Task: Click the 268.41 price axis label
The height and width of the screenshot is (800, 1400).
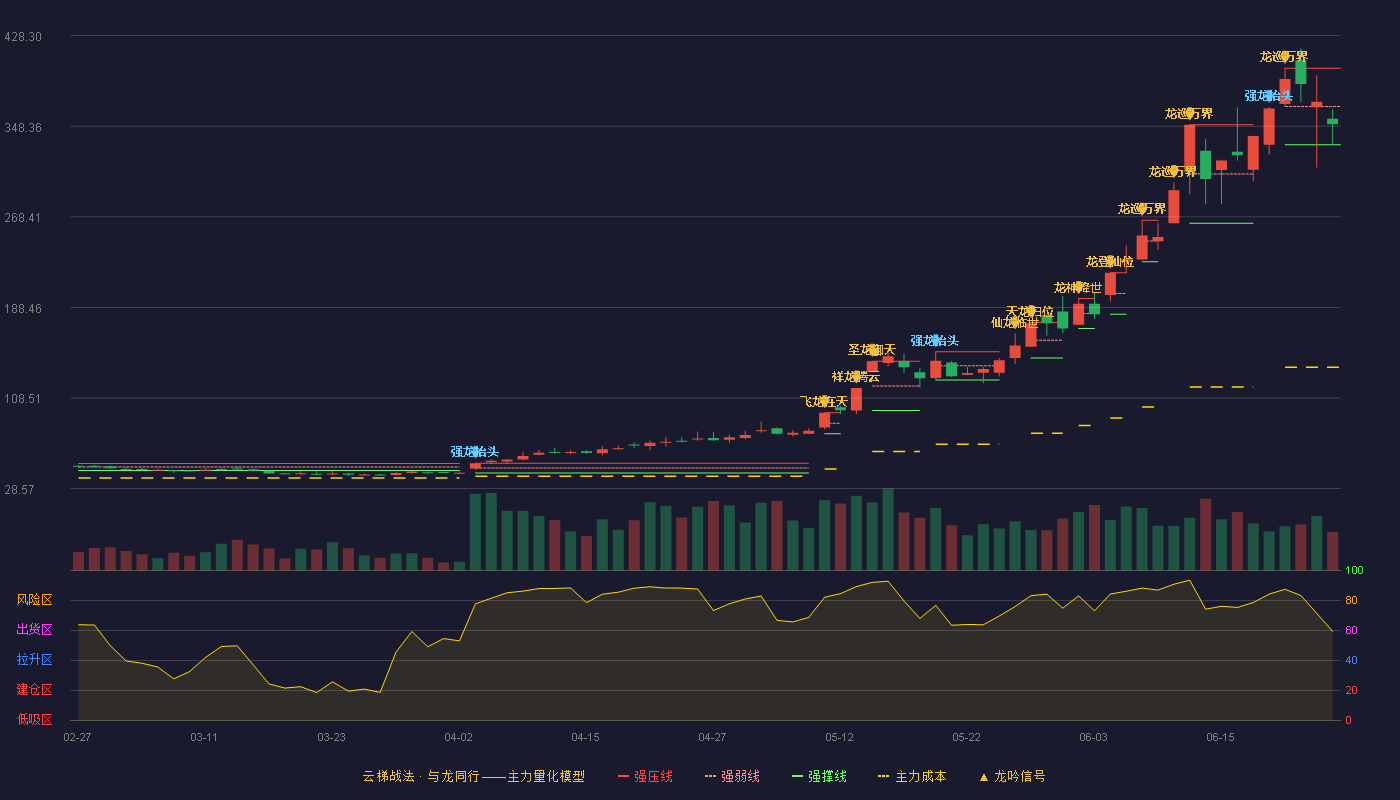Action: [x=23, y=217]
